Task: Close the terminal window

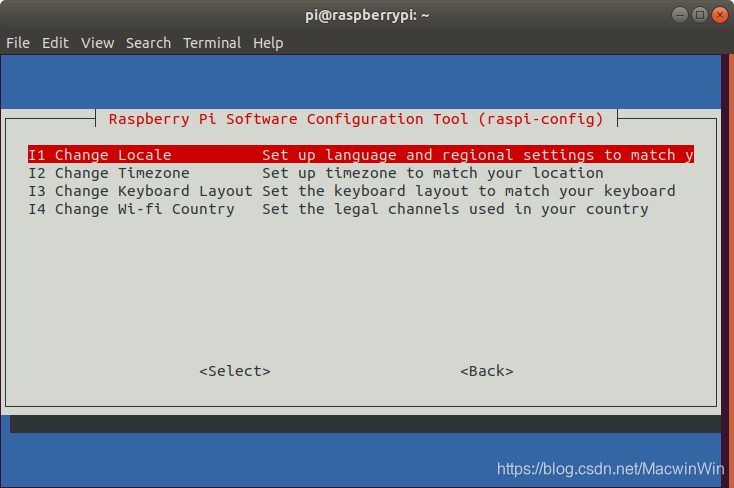Action: pos(720,15)
